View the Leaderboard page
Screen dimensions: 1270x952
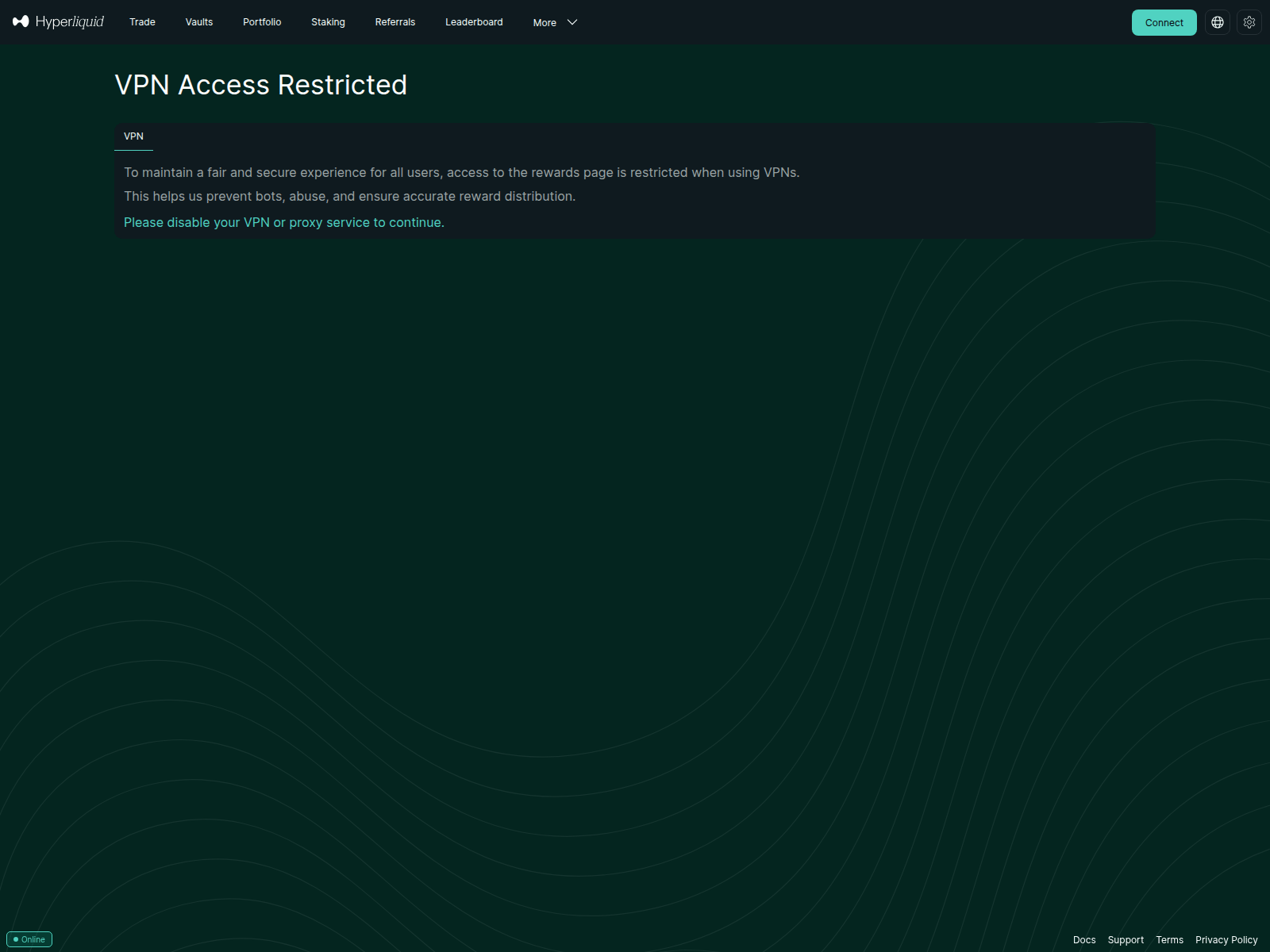tap(474, 22)
